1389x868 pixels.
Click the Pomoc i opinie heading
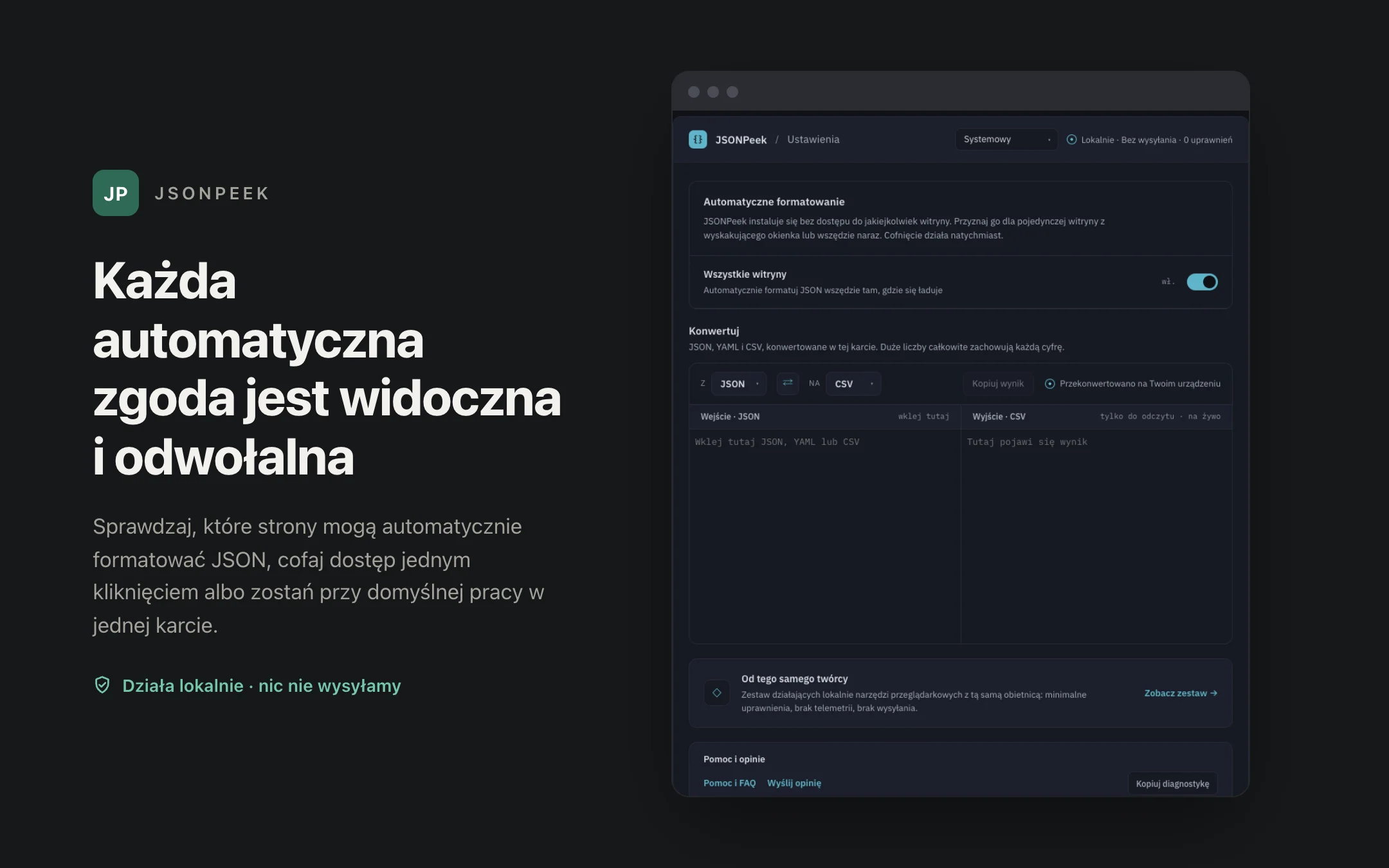pyautogui.click(x=734, y=759)
